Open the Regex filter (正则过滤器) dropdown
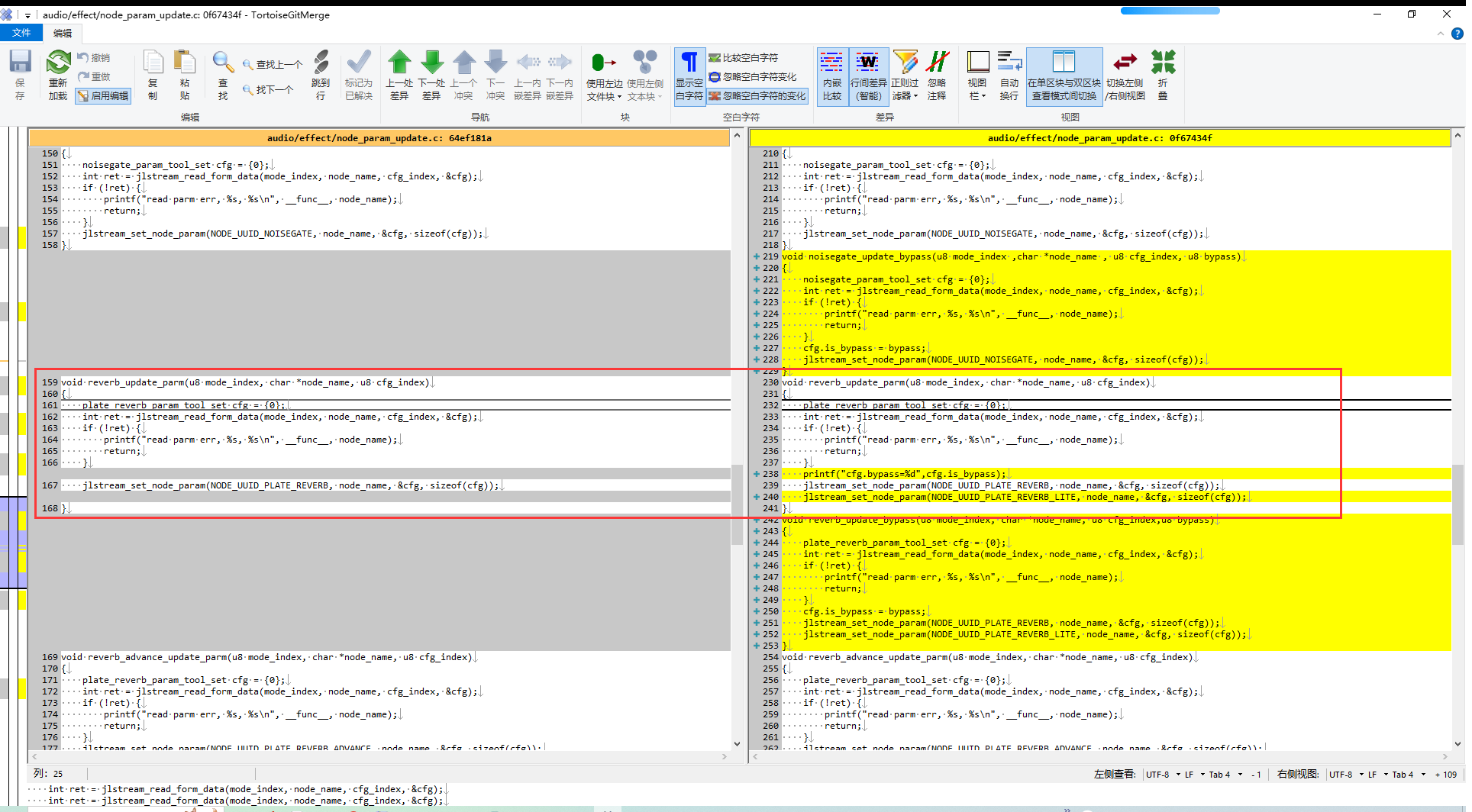Image resolution: width=1472 pixels, height=812 pixels. tap(905, 75)
